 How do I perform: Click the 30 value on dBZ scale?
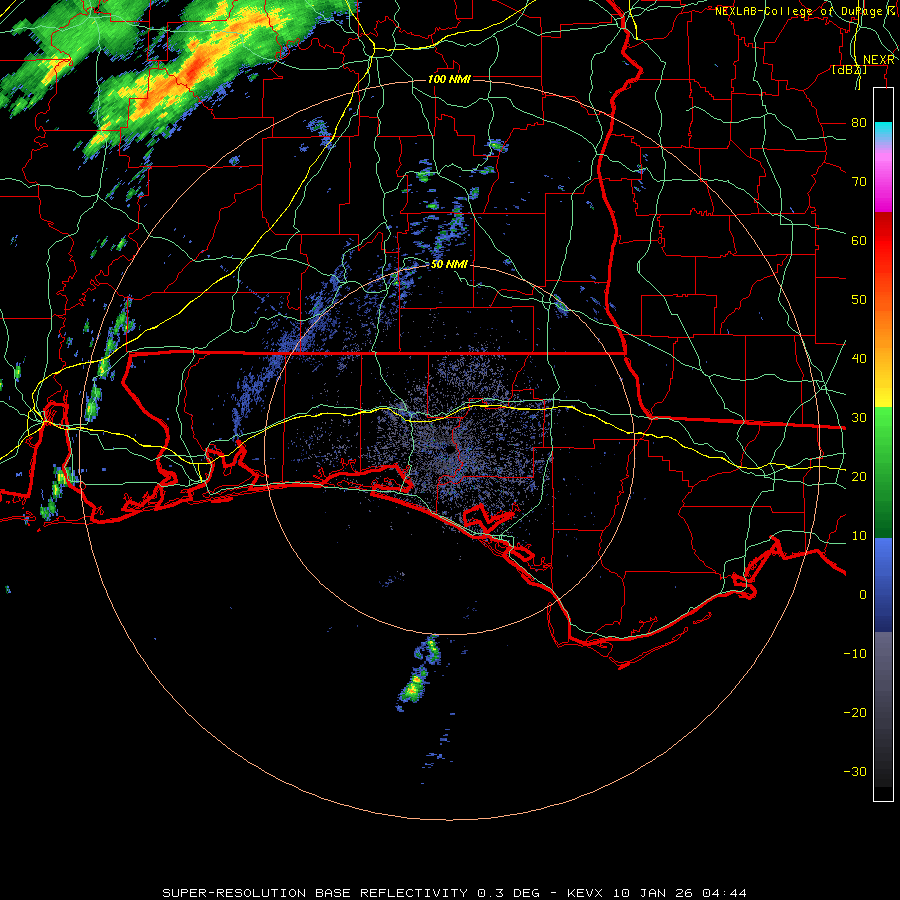(859, 418)
